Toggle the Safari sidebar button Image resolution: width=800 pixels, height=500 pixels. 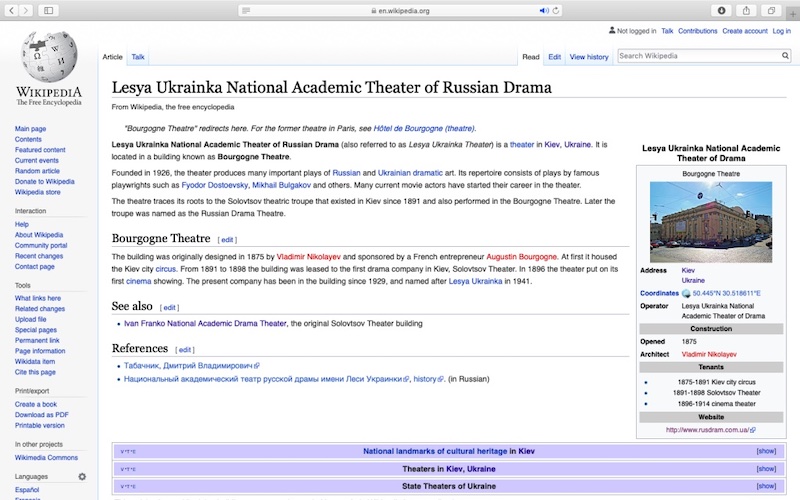[x=48, y=10]
